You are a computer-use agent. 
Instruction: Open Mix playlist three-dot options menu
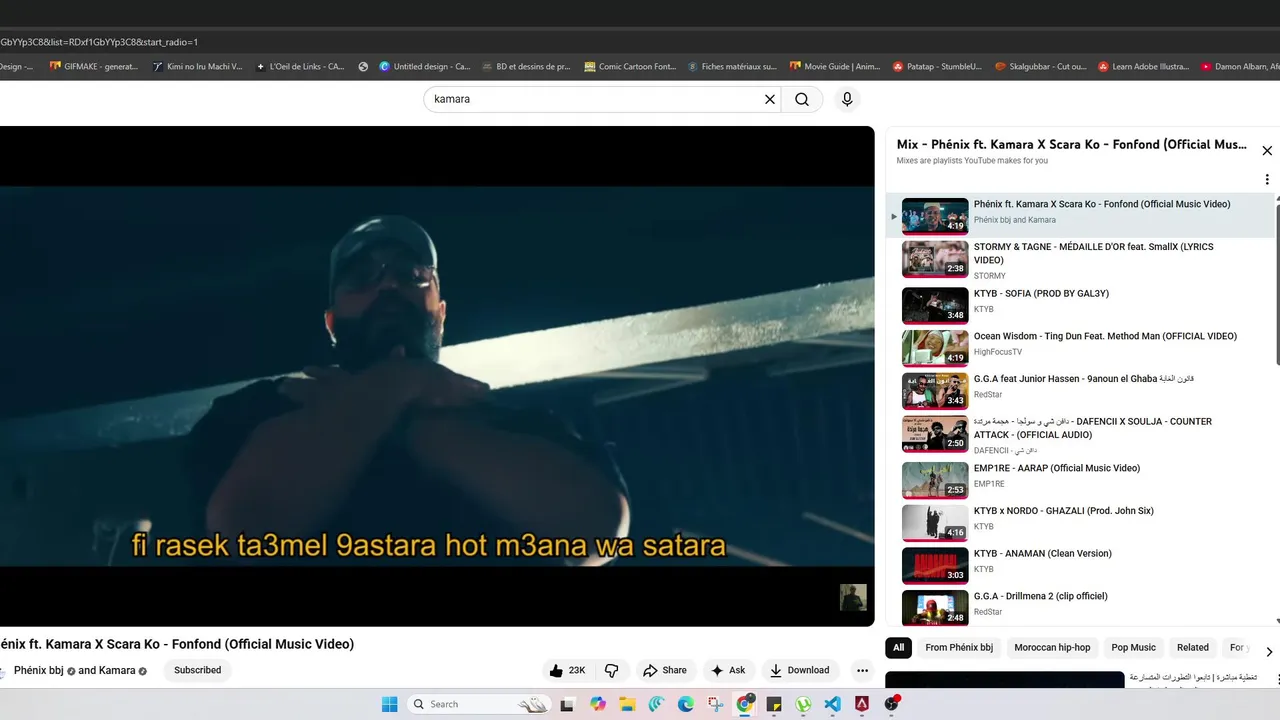(1267, 180)
